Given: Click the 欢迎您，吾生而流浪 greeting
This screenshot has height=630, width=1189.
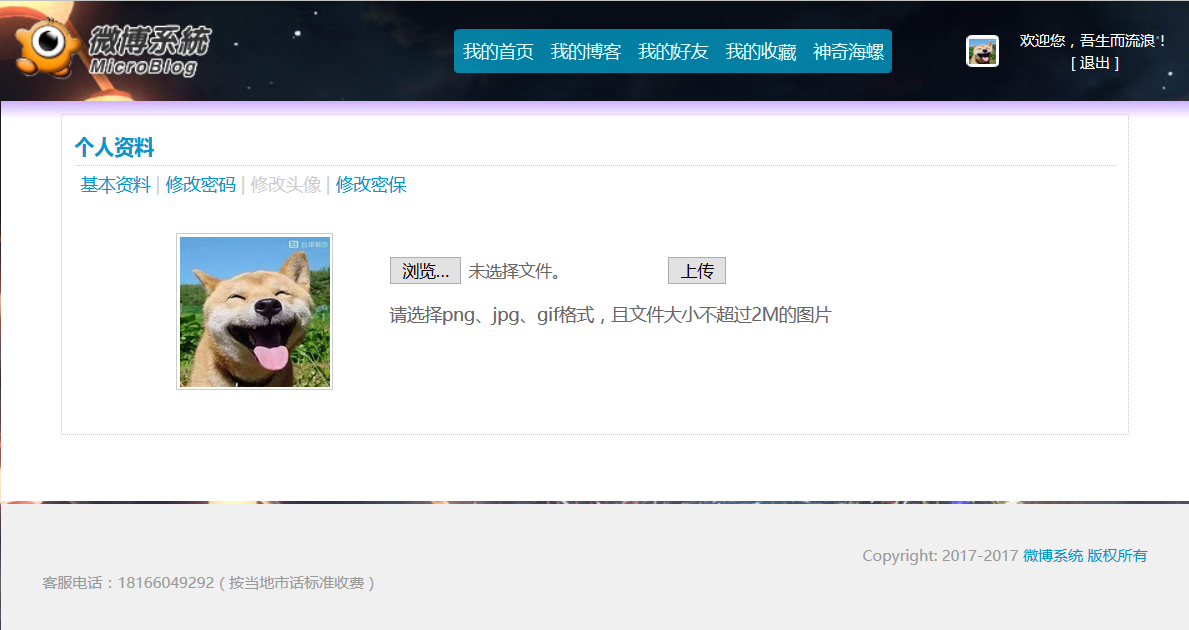Looking at the screenshot, I should 1092,41.
